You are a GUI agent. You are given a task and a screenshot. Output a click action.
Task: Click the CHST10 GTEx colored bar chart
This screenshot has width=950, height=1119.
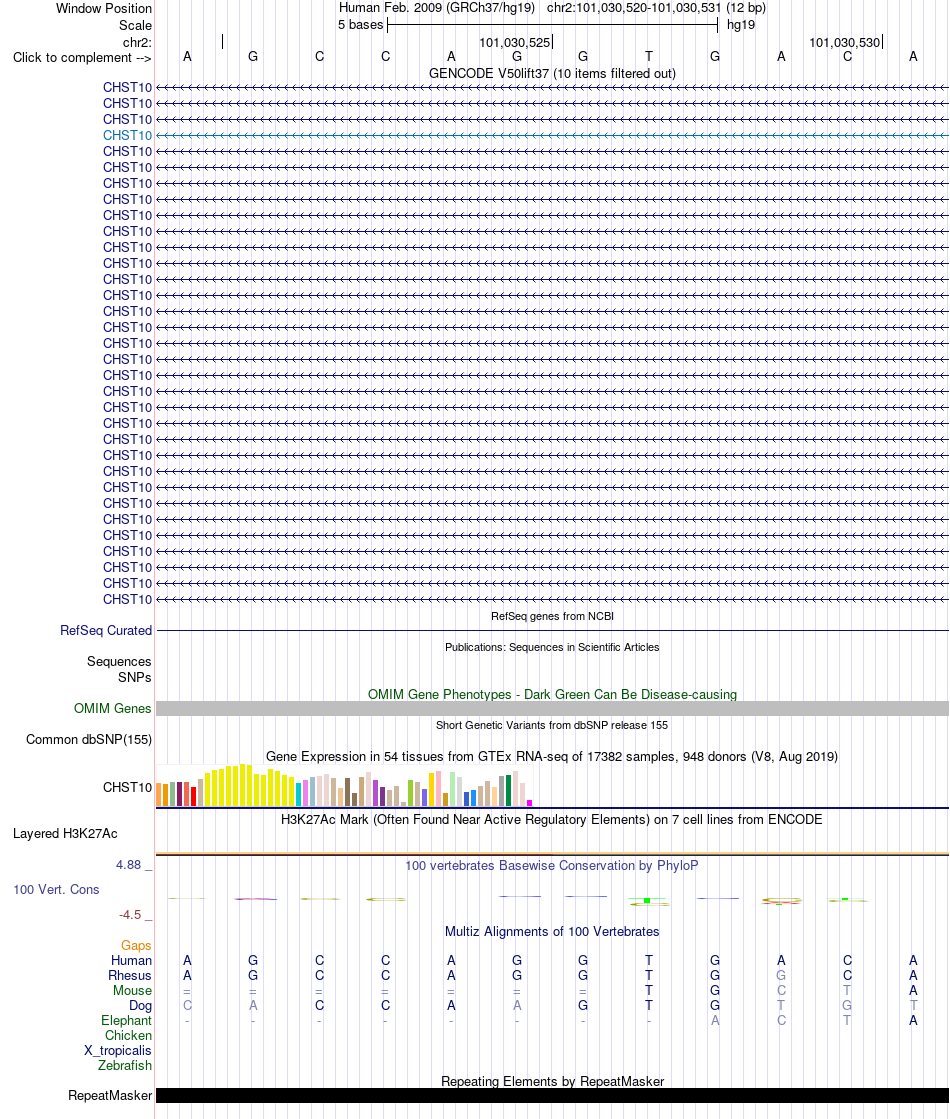click(344, 785)
